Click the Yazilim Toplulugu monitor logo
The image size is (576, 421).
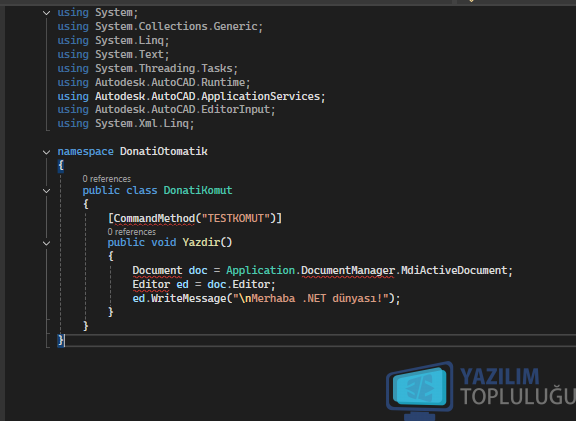click(x=420, y=390)
